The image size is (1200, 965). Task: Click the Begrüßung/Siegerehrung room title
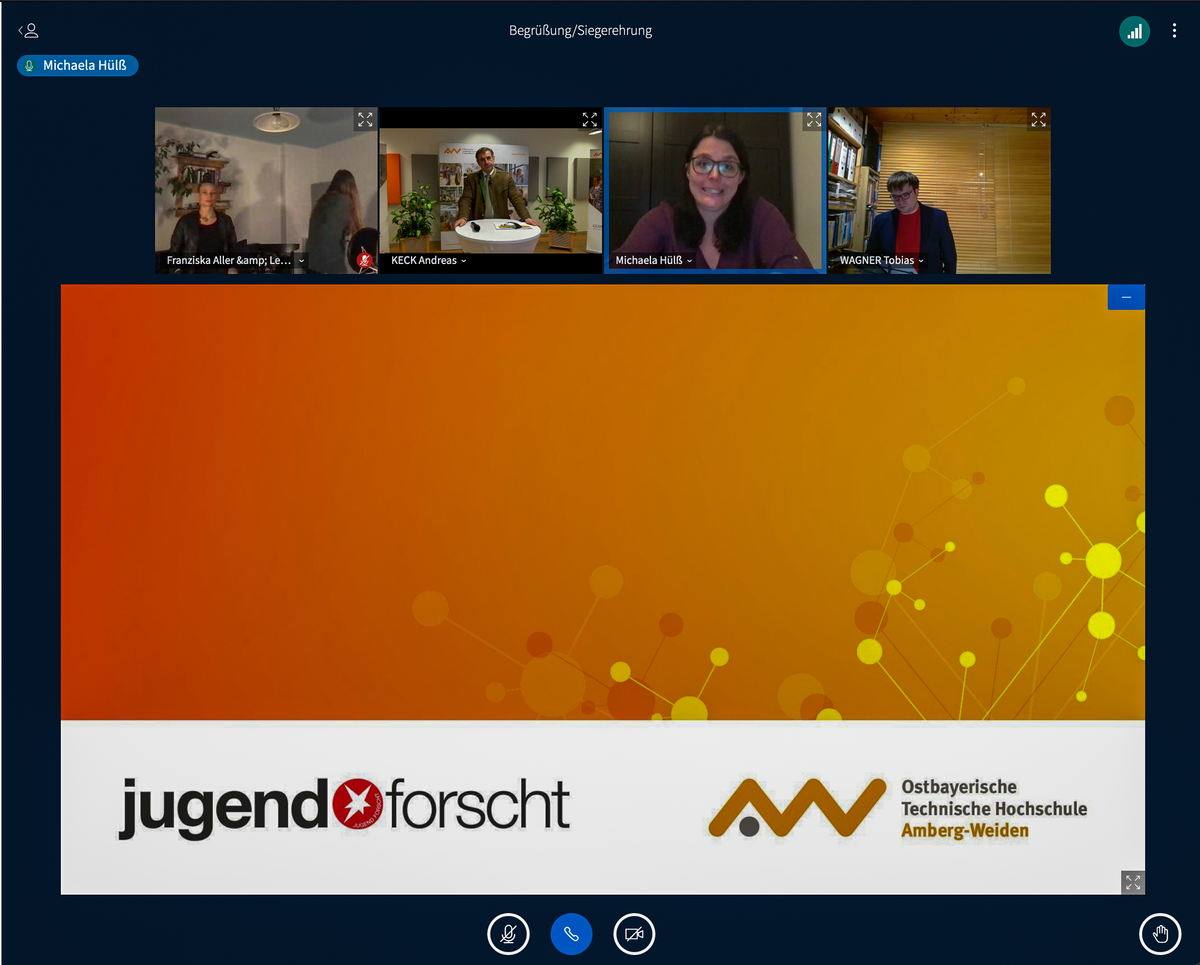coord(580,31)
